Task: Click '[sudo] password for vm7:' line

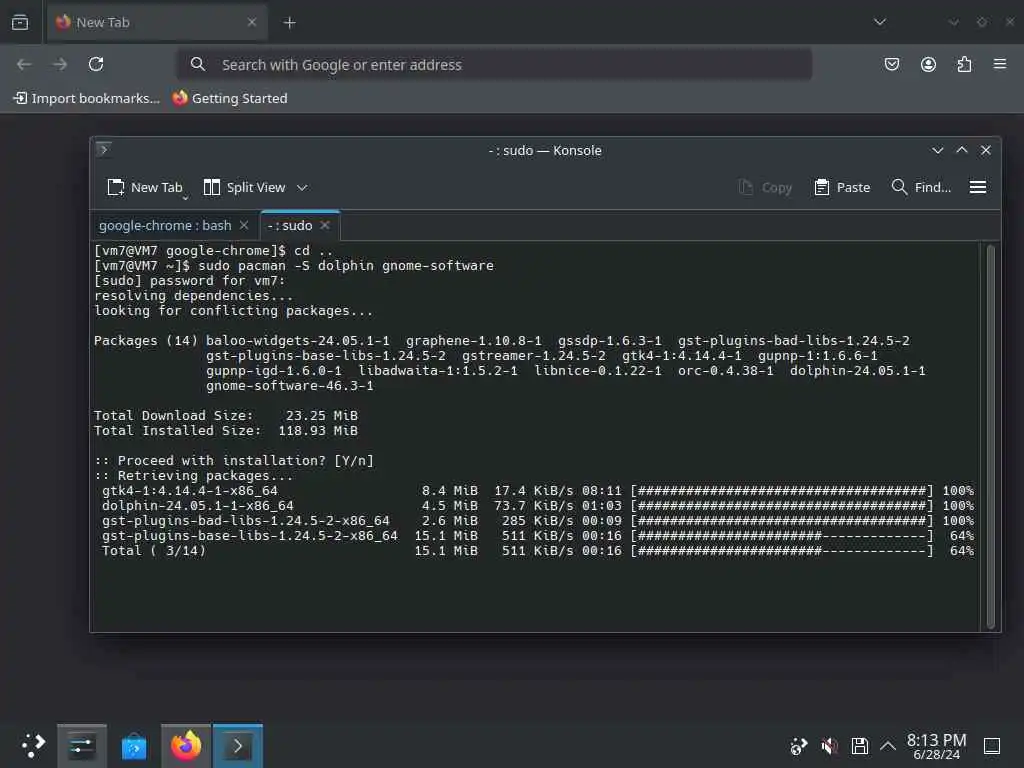Action: tap(190, 281)
